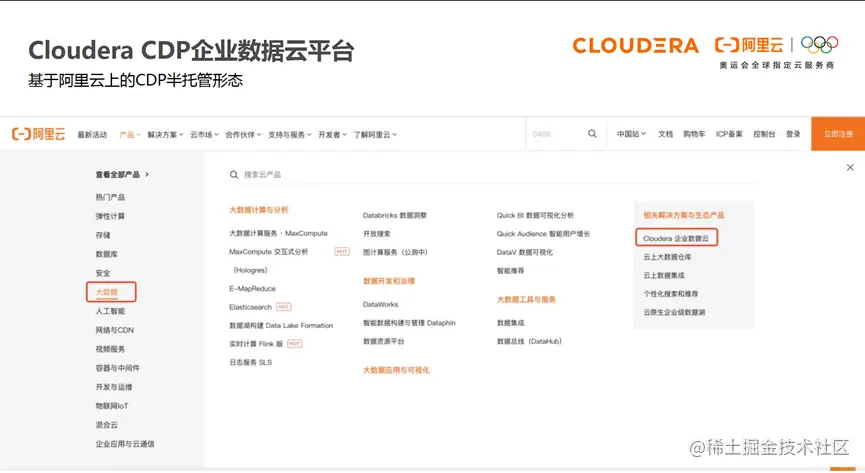Screen dimensions: 865x473
Task: Expand the 产品 menu
Action: [x=130, y=134]
